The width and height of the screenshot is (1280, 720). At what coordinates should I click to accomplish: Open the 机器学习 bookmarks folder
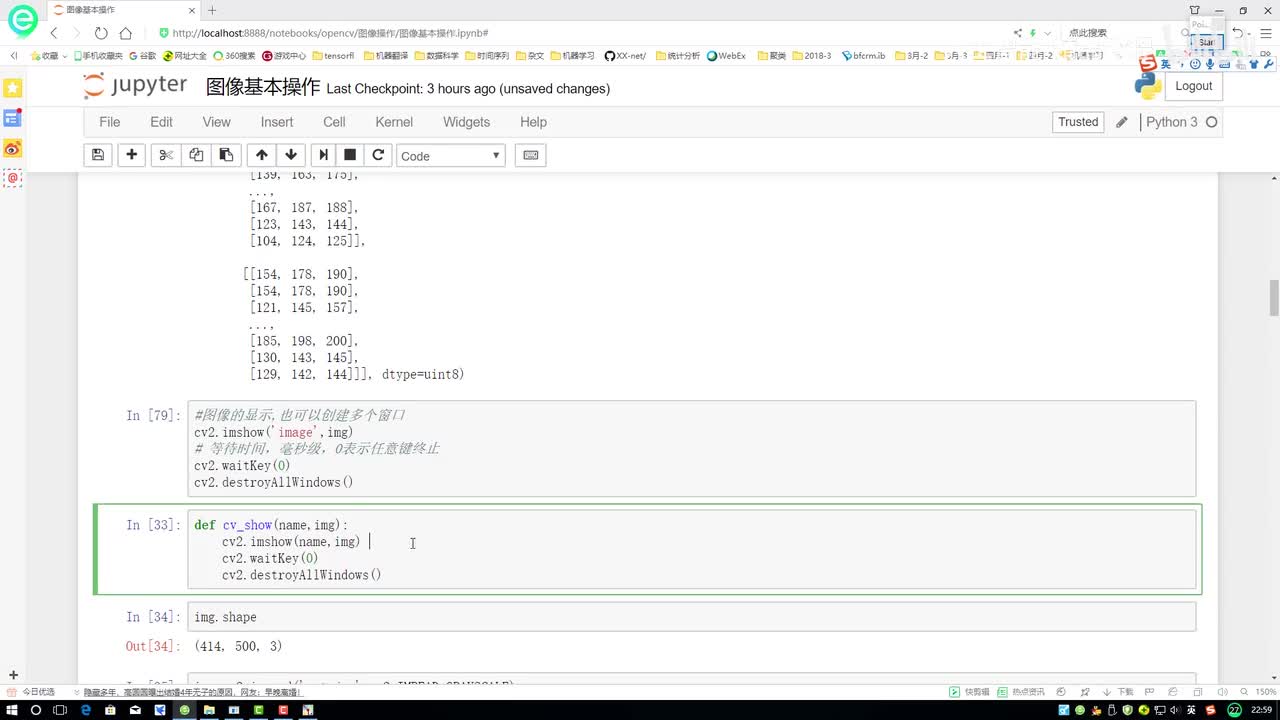tap(573, 56)
